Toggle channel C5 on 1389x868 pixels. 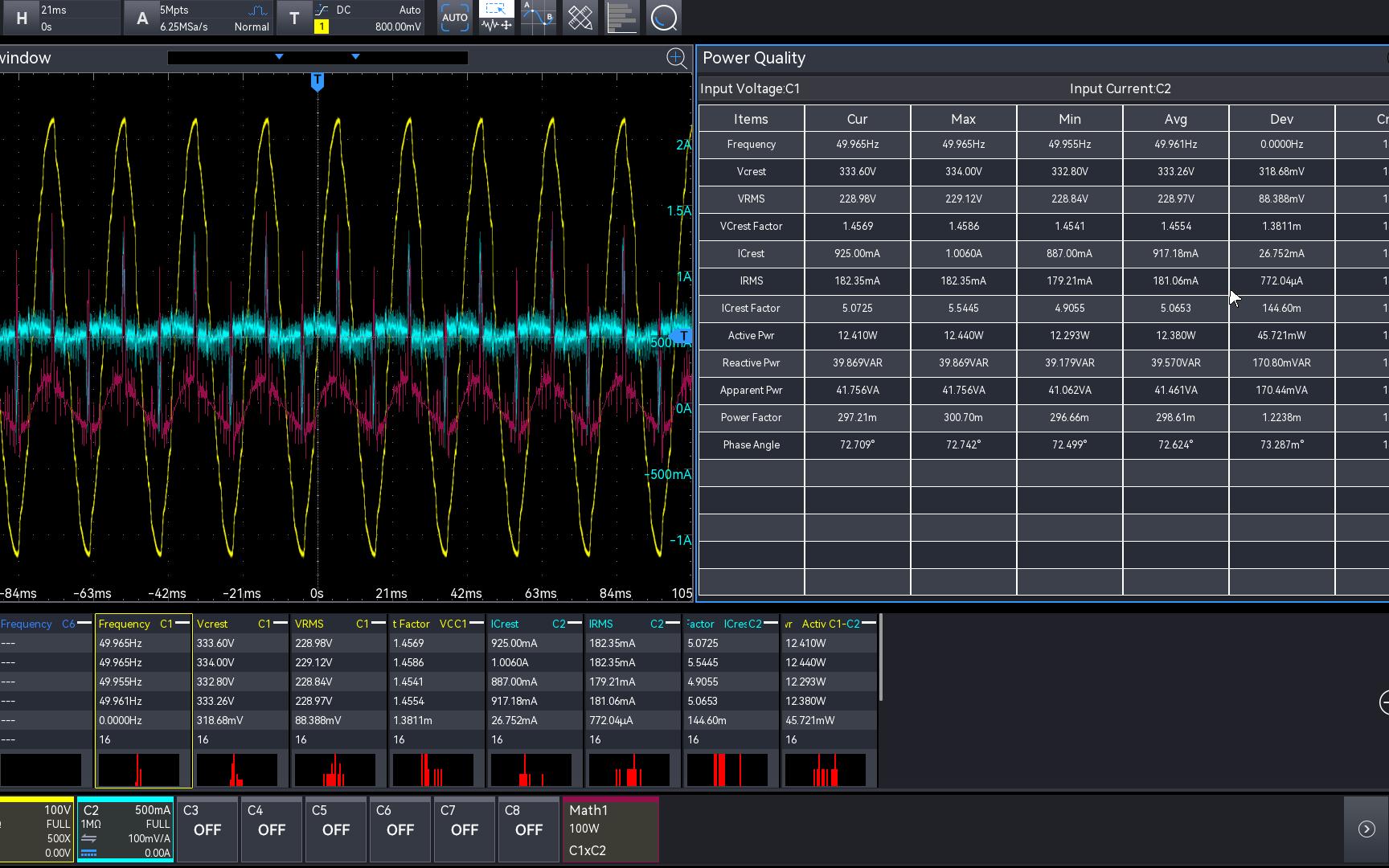[335, 829]
